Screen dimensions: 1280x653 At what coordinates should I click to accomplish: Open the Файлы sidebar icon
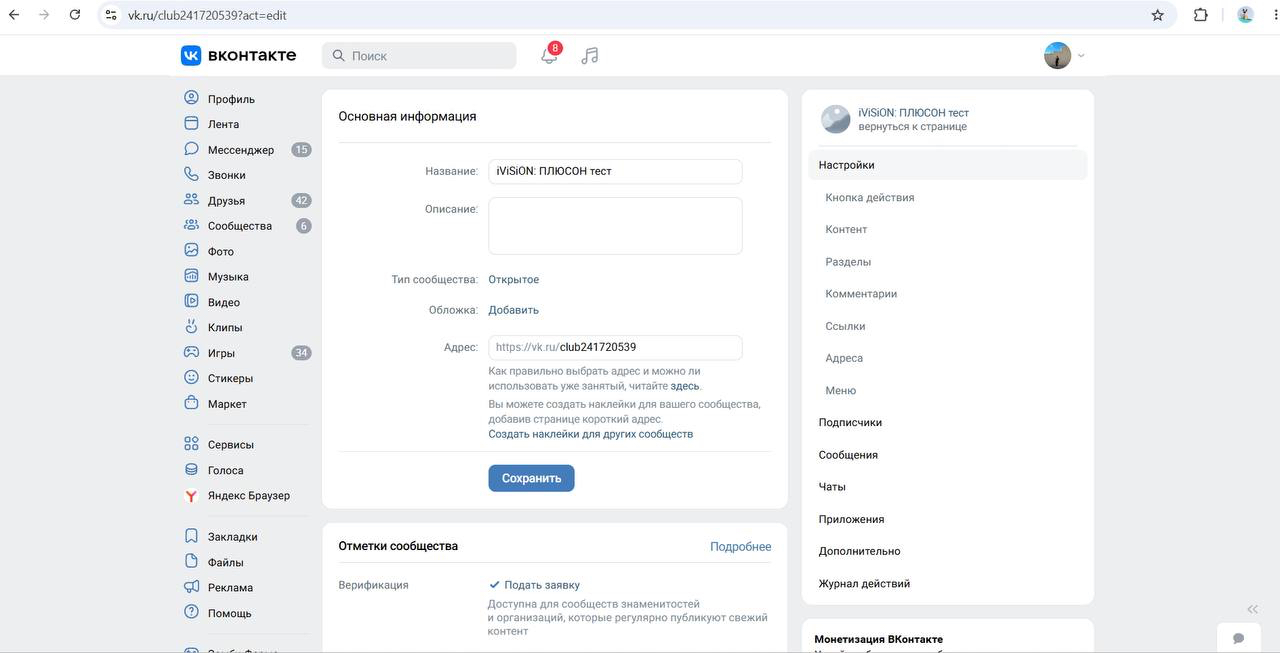191,562
